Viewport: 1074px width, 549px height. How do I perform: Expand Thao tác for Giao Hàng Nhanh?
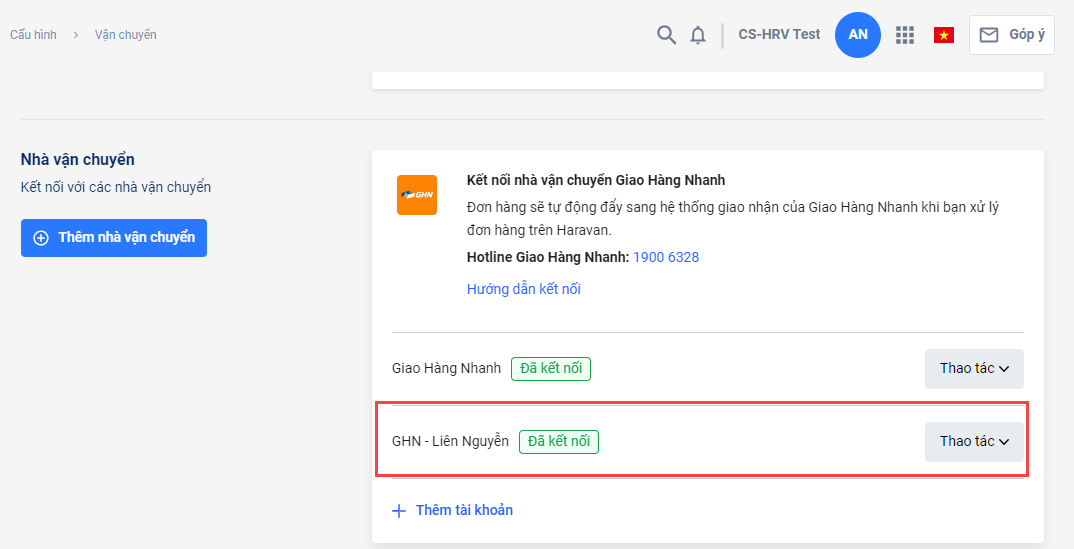click(x=973, y=368)
